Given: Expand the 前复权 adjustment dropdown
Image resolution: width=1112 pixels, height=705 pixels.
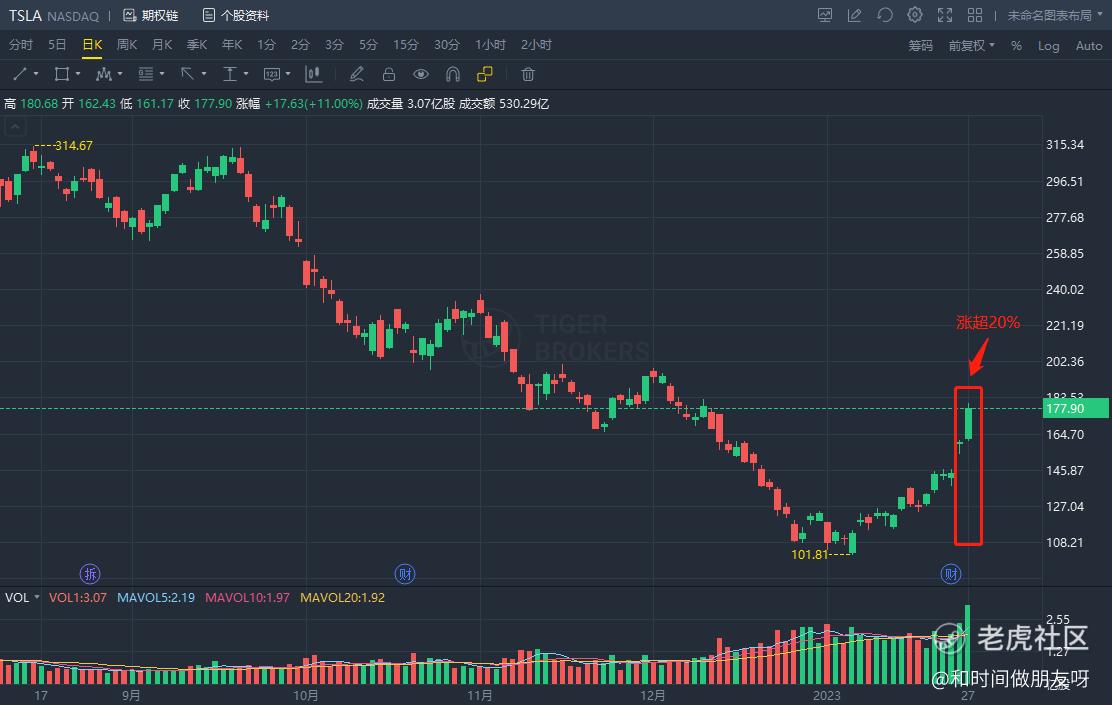Looking at the screenshot, I should (x=971, y=45).
